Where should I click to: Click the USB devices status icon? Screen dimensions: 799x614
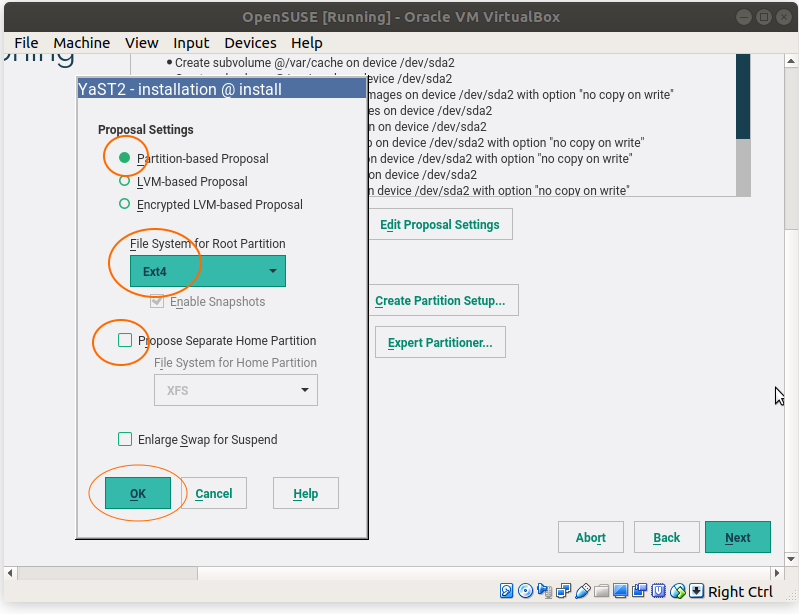click(x=582, y=591)
